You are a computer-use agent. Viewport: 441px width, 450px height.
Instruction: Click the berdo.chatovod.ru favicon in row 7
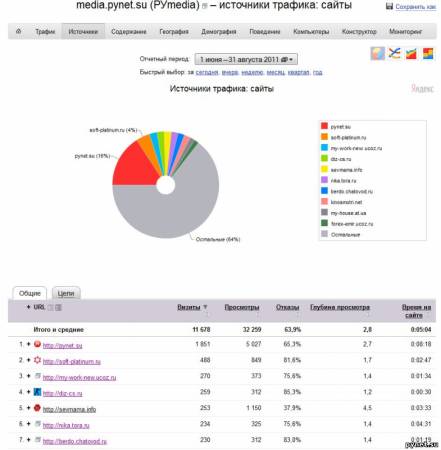(38, 440)
